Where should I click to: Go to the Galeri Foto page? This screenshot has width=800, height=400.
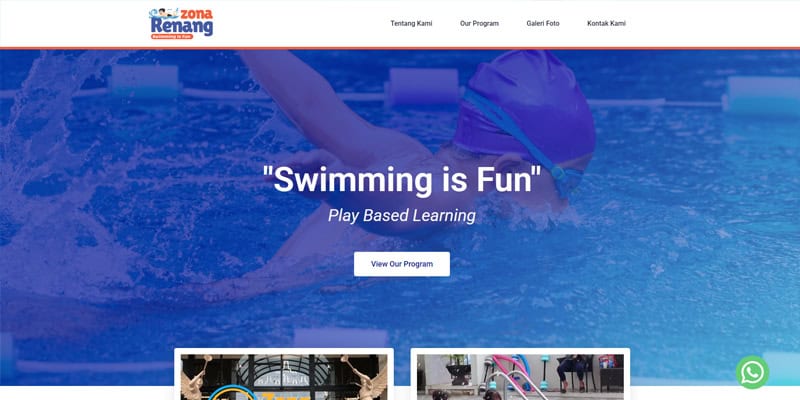pyautogui.click(x=543, y=23)
